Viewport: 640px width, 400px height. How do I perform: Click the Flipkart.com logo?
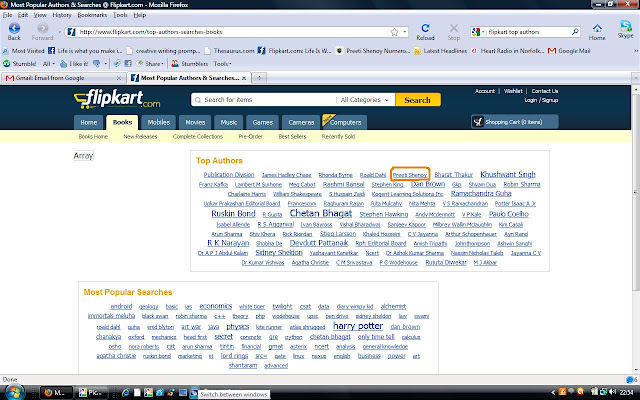click(x=117, y=99)
